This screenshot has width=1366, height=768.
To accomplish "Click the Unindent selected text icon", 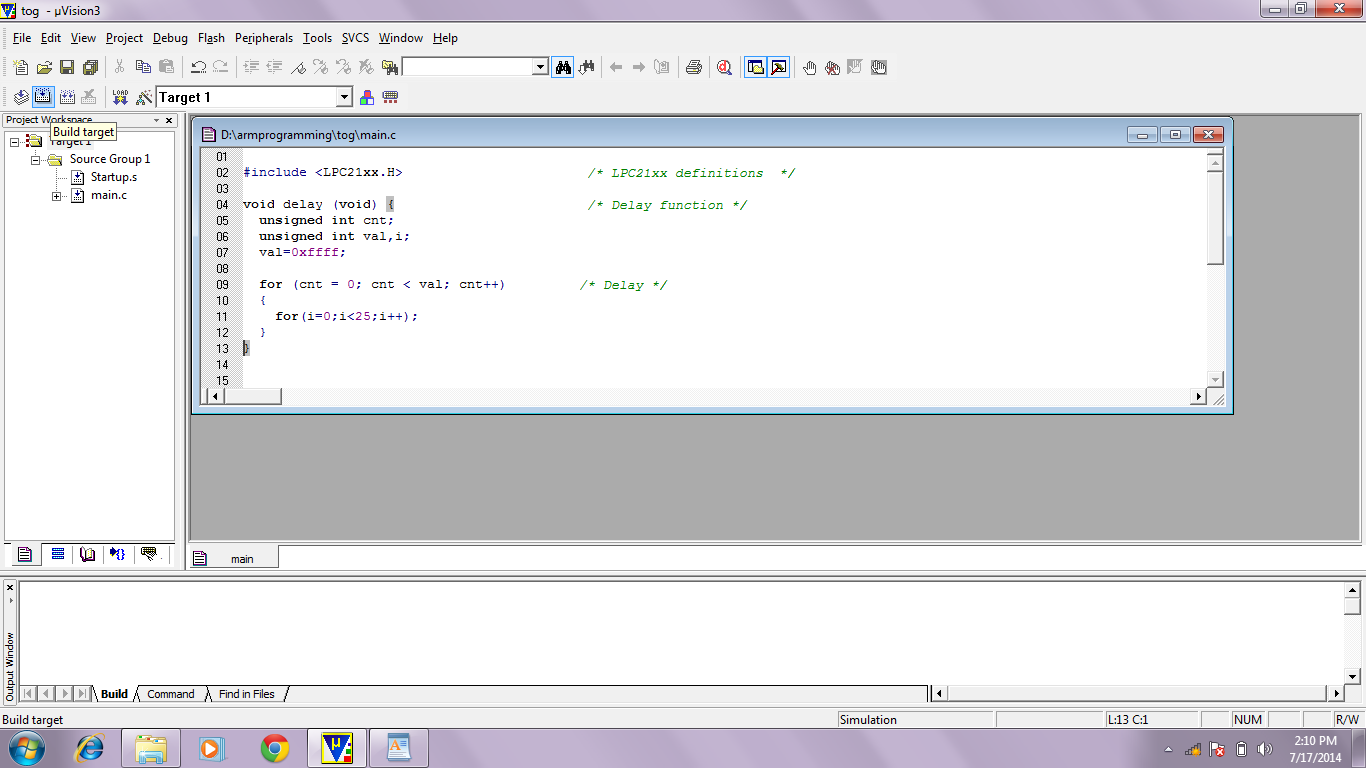I will tap(274, 67).
